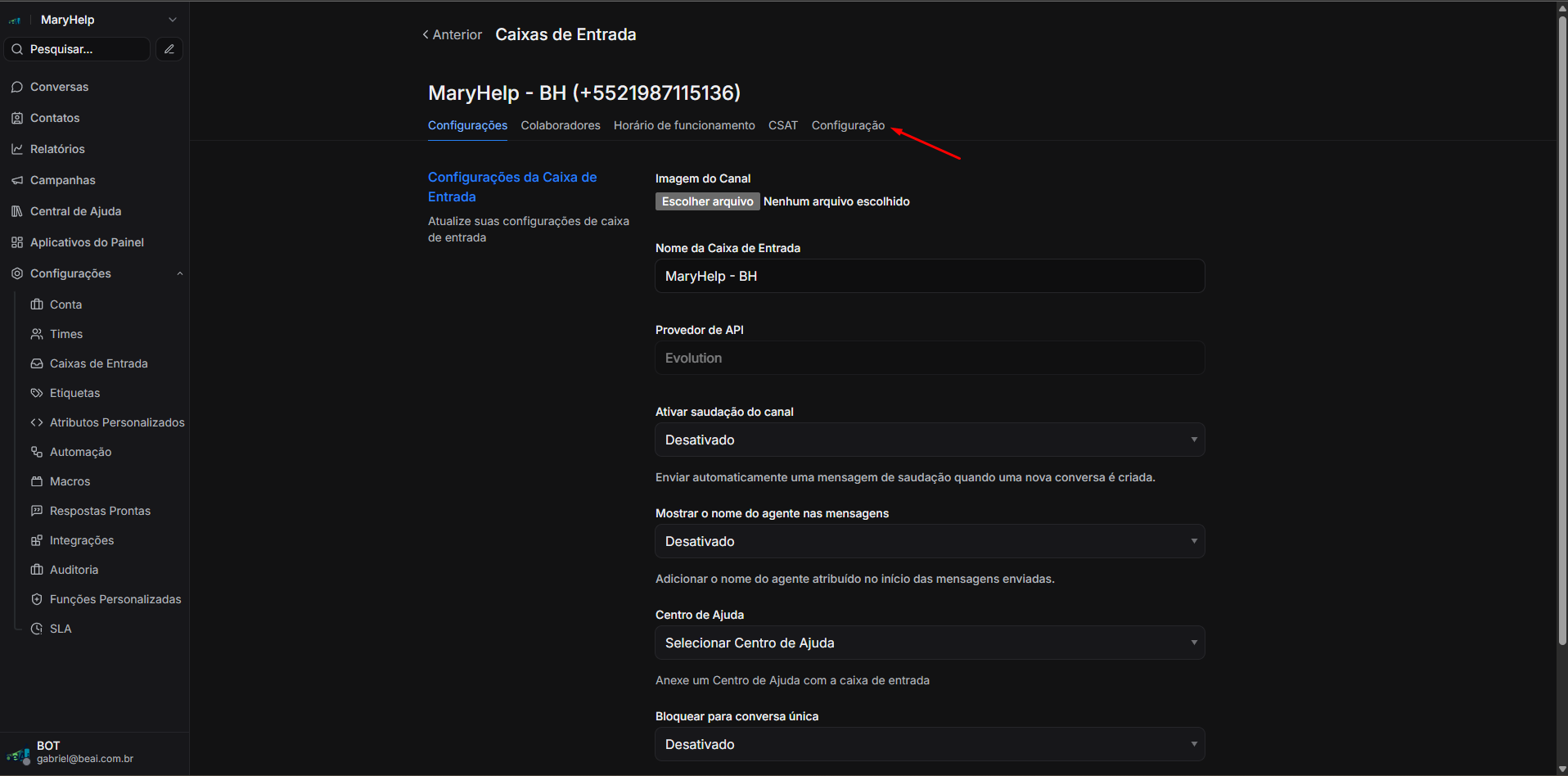Click the Automação icon in sidebar
Image resolution: width=1568 pixels, height=776 pixels.
pyautogui.click(x=37, y=452)
